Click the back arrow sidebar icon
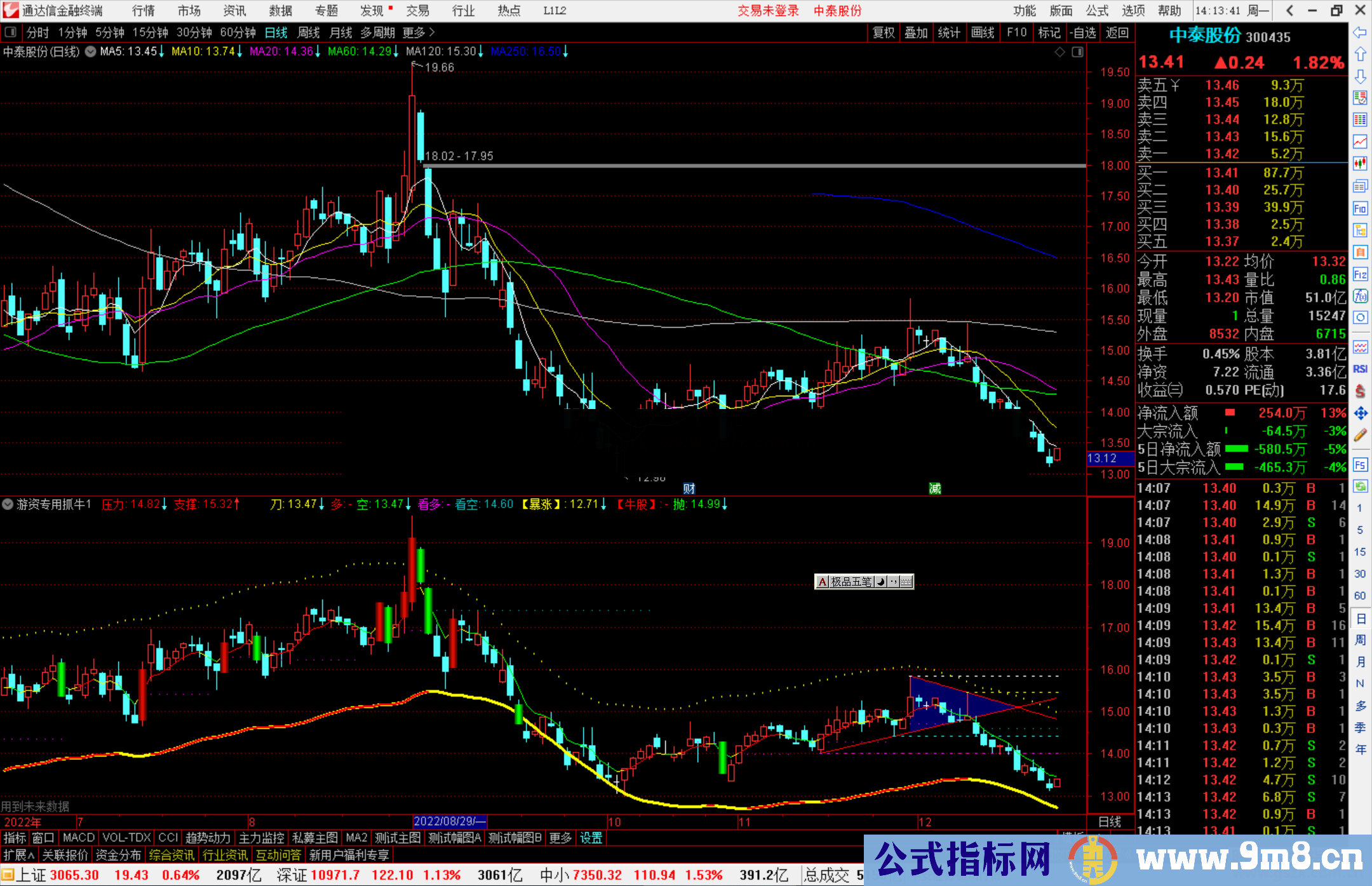Viewport: 1372px width, 886px height. (1360, 32)
